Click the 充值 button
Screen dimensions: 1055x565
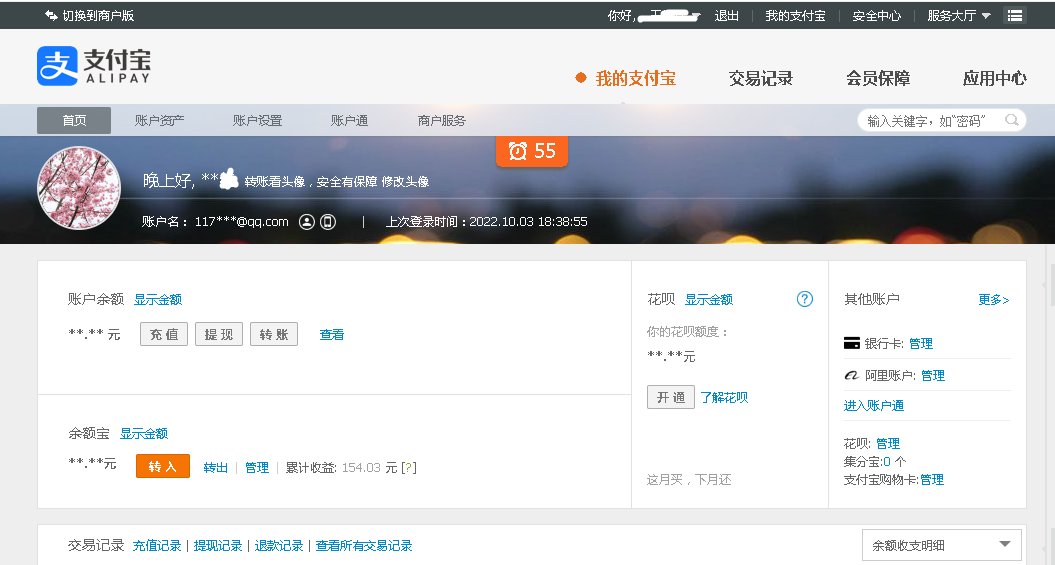tap(164, 334)
